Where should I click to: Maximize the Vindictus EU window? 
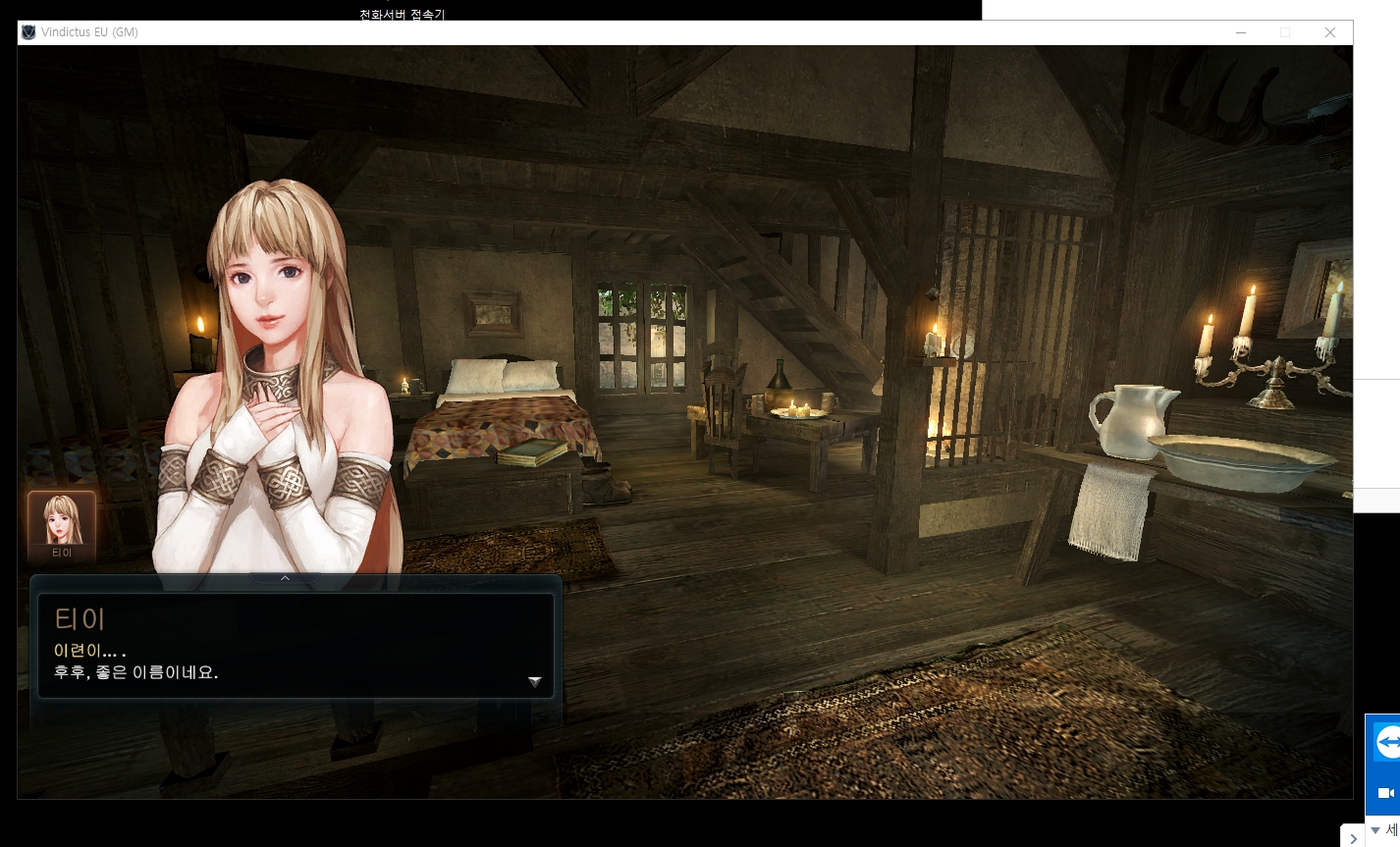[1285, 32]
